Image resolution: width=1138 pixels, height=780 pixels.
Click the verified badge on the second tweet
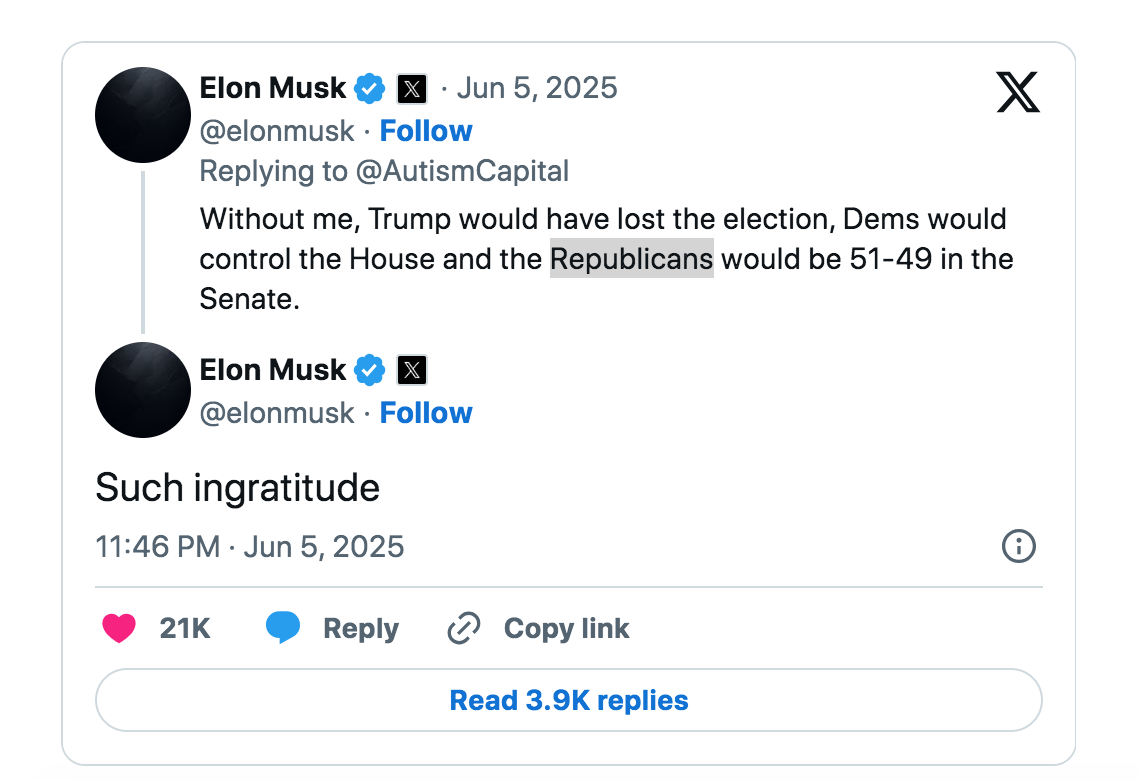point(370,370)
